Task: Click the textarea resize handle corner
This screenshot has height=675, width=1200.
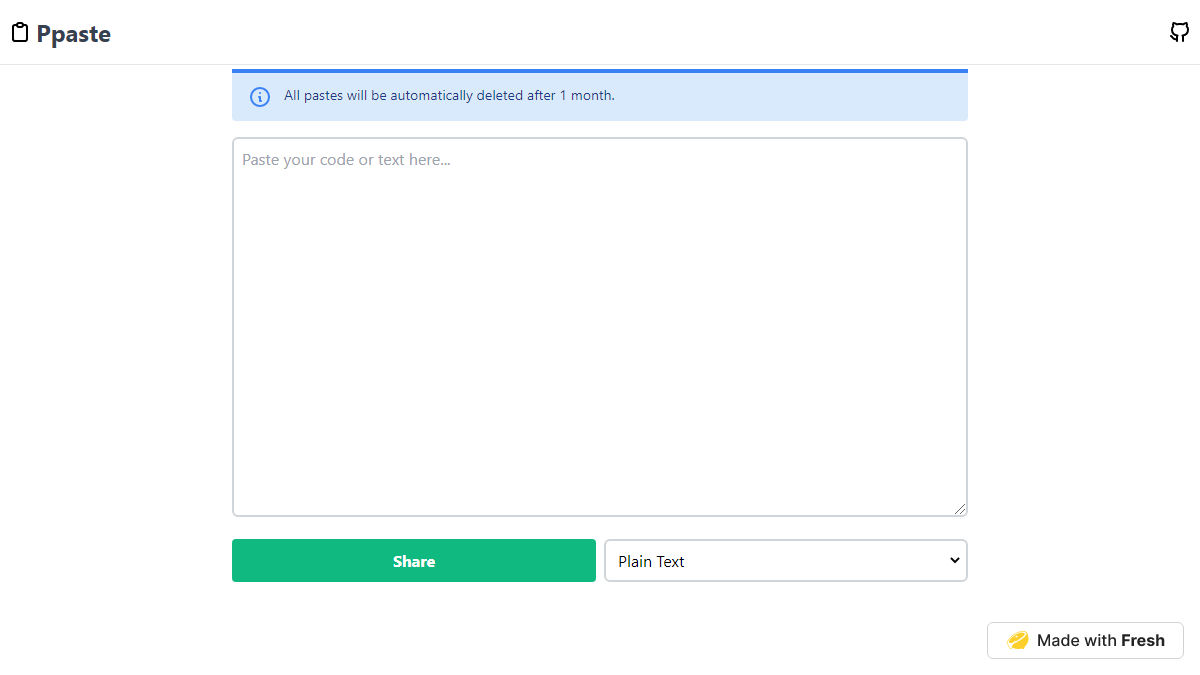Action: click(960, 509)
